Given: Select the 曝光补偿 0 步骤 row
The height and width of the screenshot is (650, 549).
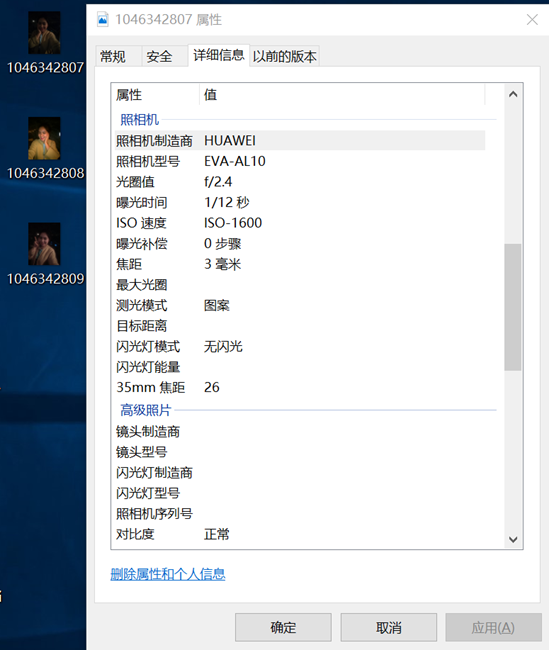Looking at the screenshot, I should click(x=300, y=243).
